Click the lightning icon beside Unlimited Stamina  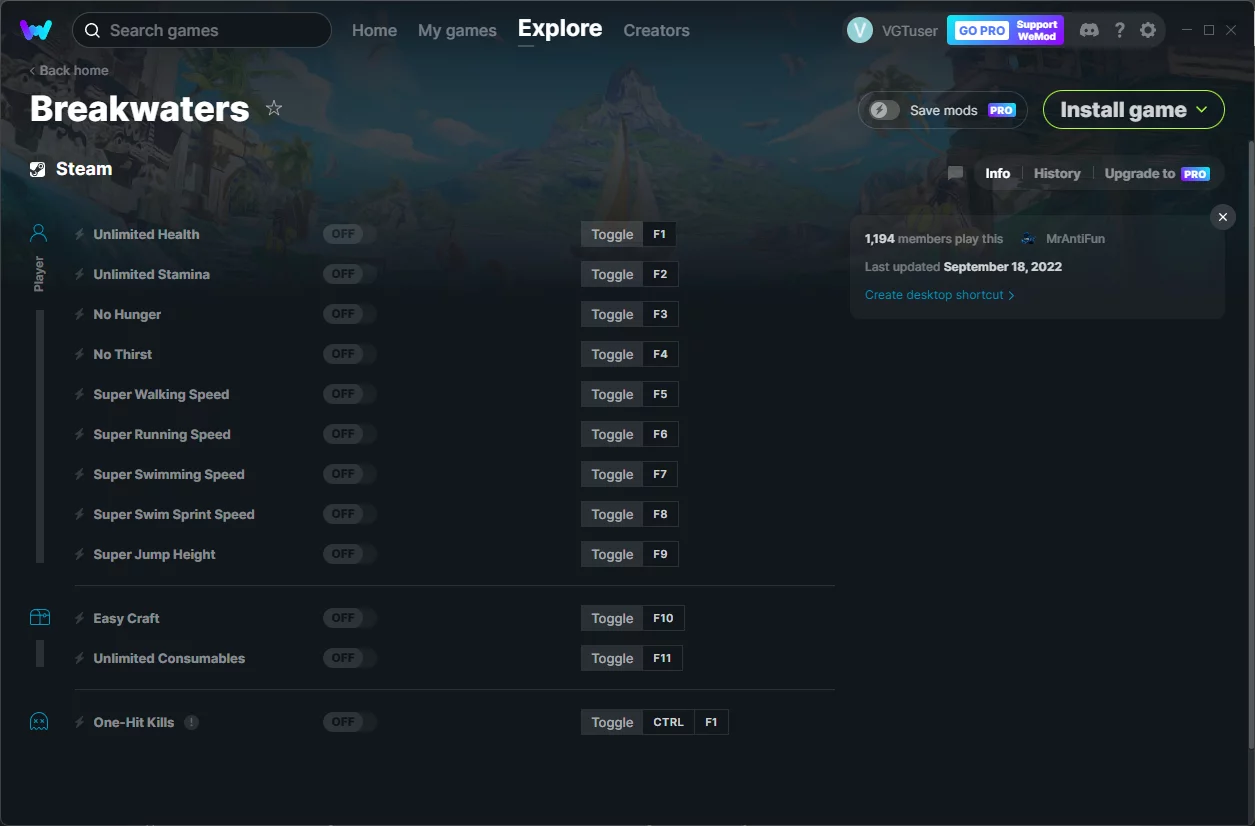(80, 274)
